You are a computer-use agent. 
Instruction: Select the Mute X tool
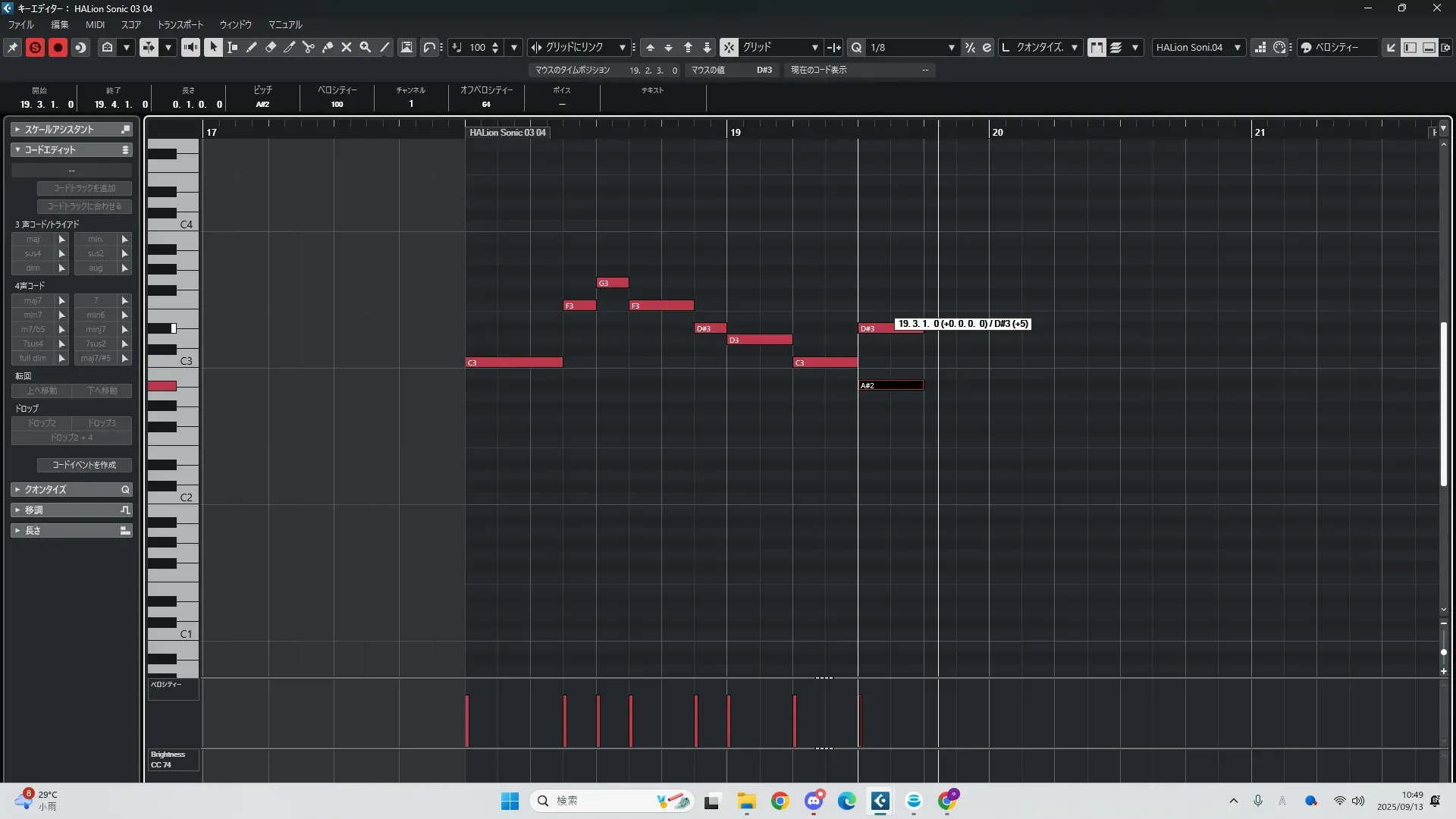(x=347, y=47)
